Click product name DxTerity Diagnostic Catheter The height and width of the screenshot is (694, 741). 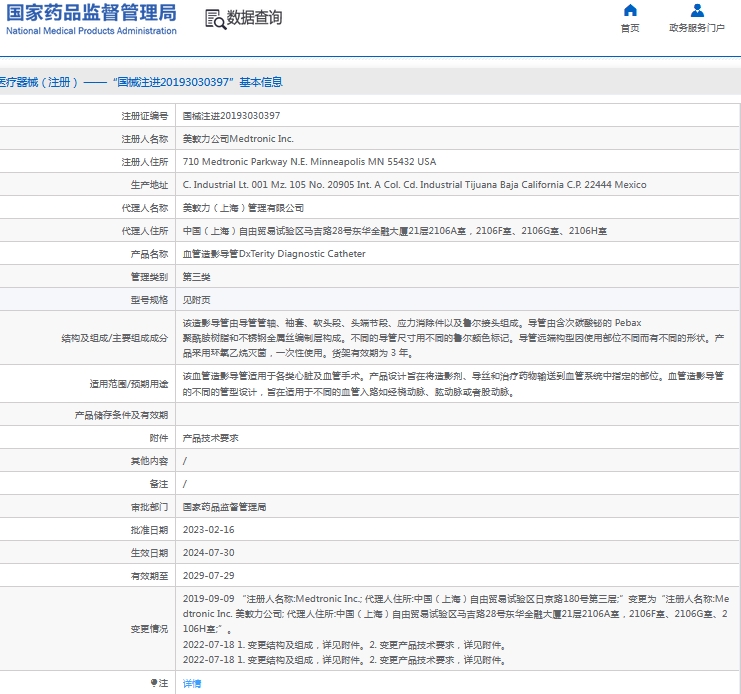coord(274,254)
